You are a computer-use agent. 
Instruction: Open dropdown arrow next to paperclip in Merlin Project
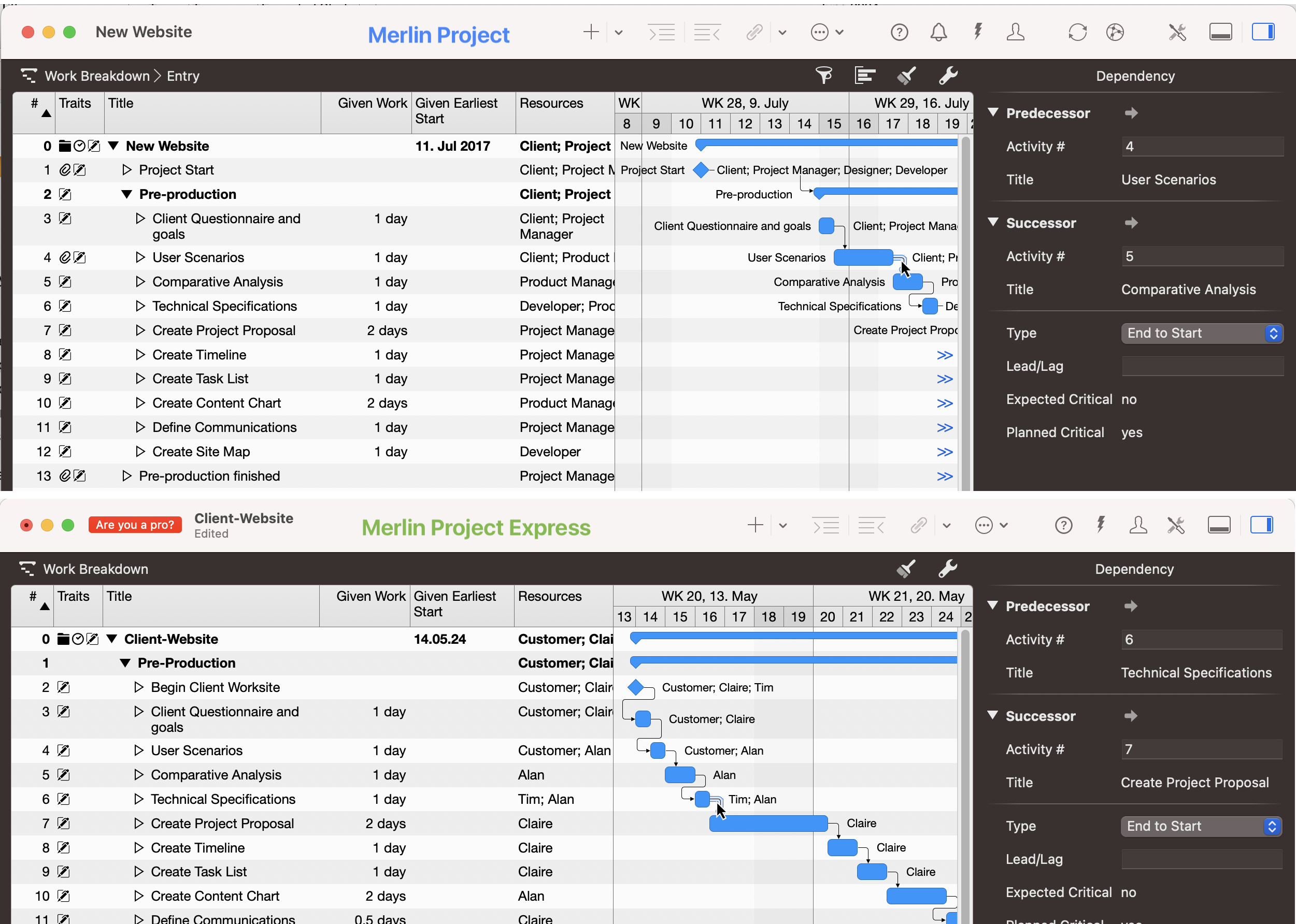pyautogui.click(x=782, y=33)
